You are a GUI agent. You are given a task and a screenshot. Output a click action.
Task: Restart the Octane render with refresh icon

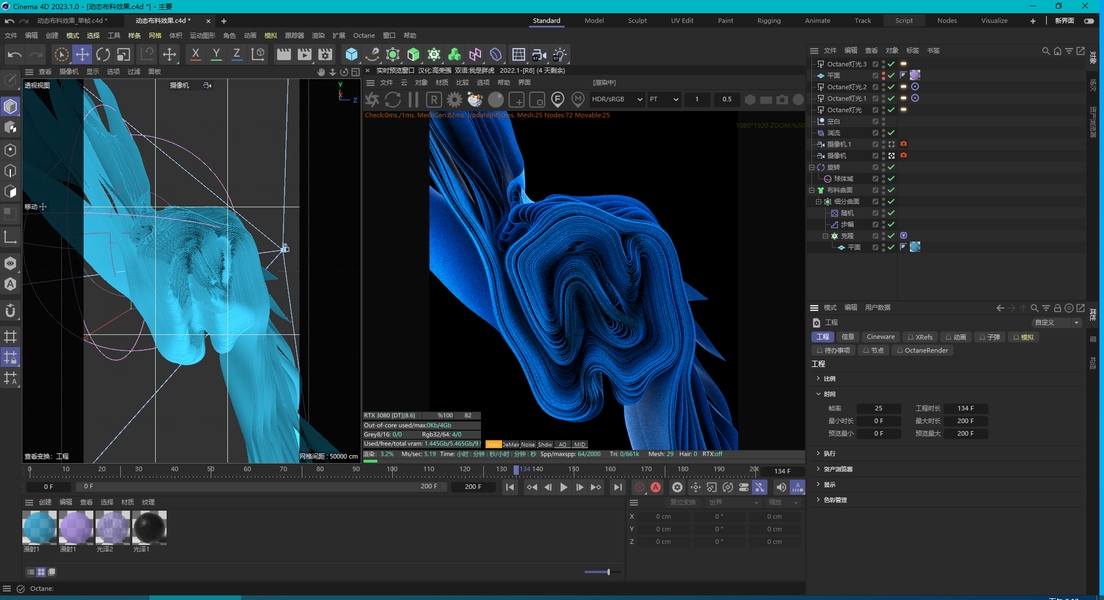393,99
